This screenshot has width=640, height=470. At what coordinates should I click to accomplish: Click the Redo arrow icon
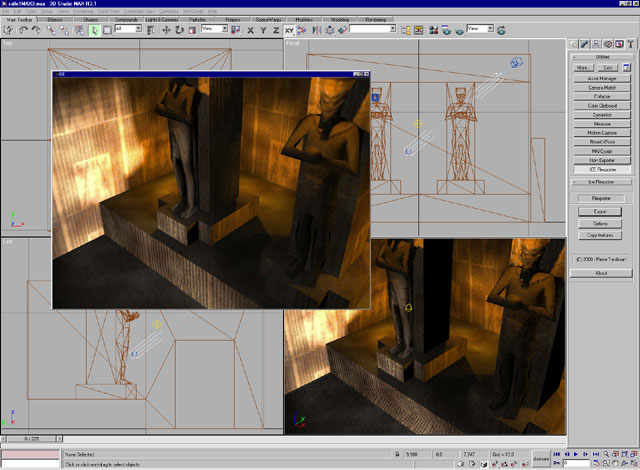36,30
